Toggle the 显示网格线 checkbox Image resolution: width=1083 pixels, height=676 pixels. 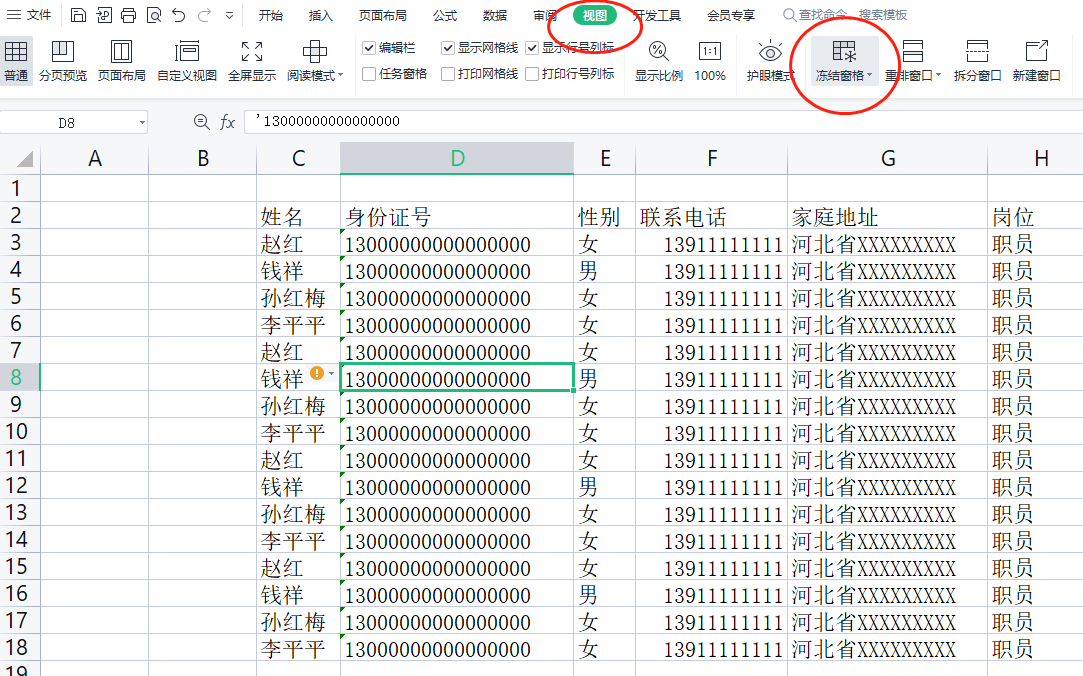coord(448,48)
